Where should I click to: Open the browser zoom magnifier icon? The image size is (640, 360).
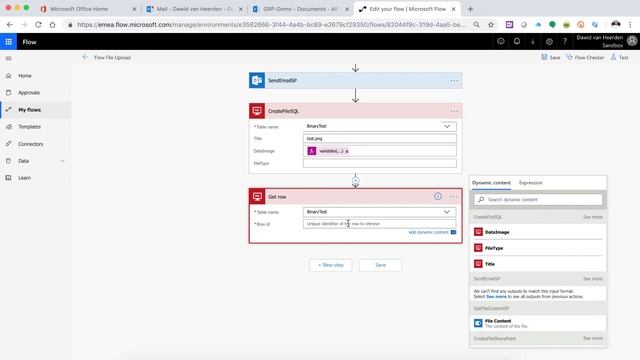(x=476, y=24)
